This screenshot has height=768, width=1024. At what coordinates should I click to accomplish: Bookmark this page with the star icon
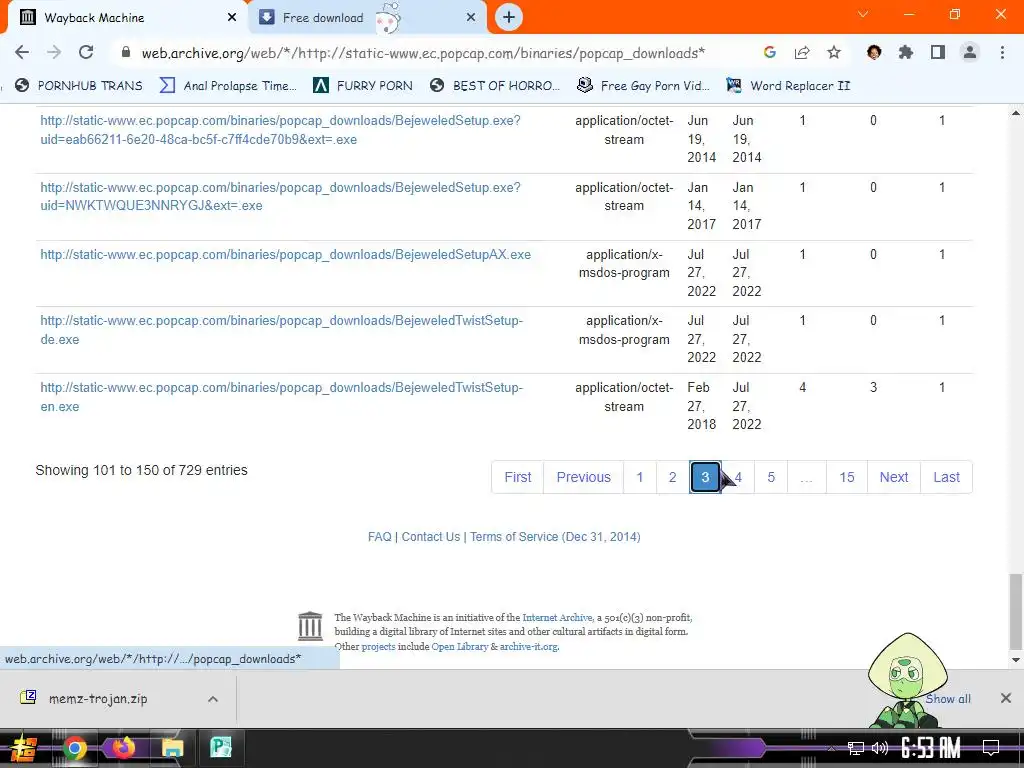tap(834, 52)
